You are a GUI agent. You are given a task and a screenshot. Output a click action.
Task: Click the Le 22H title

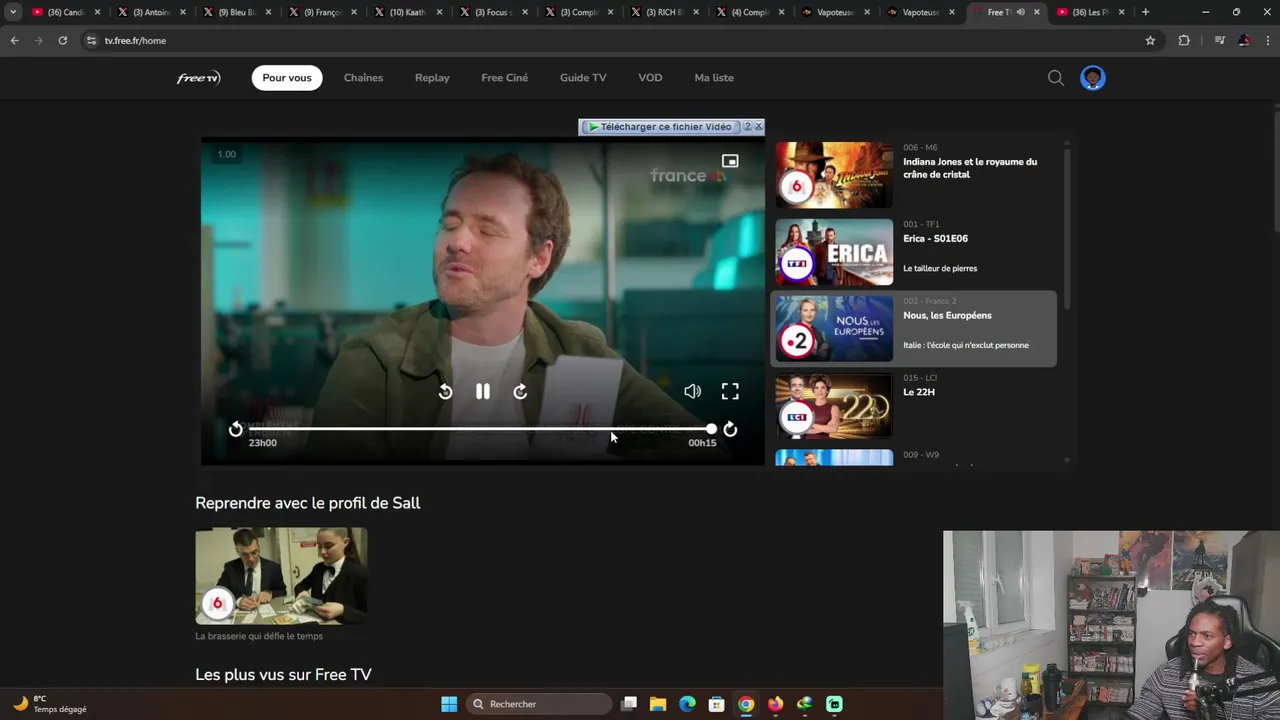pos(919,392)
